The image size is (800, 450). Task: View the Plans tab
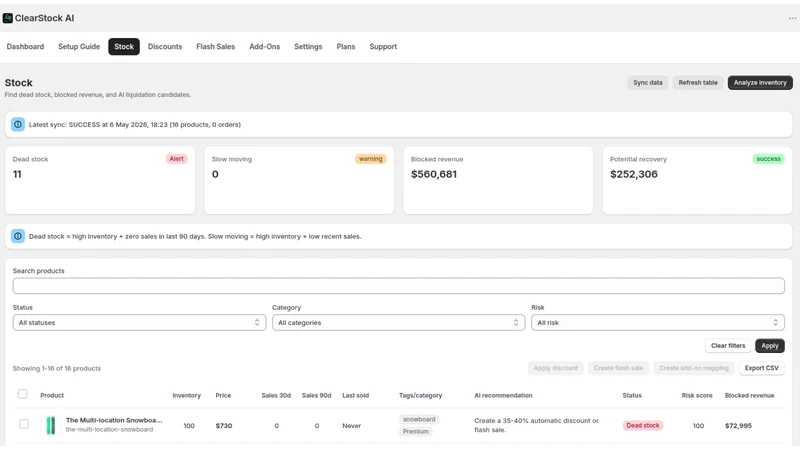[346, 46]
